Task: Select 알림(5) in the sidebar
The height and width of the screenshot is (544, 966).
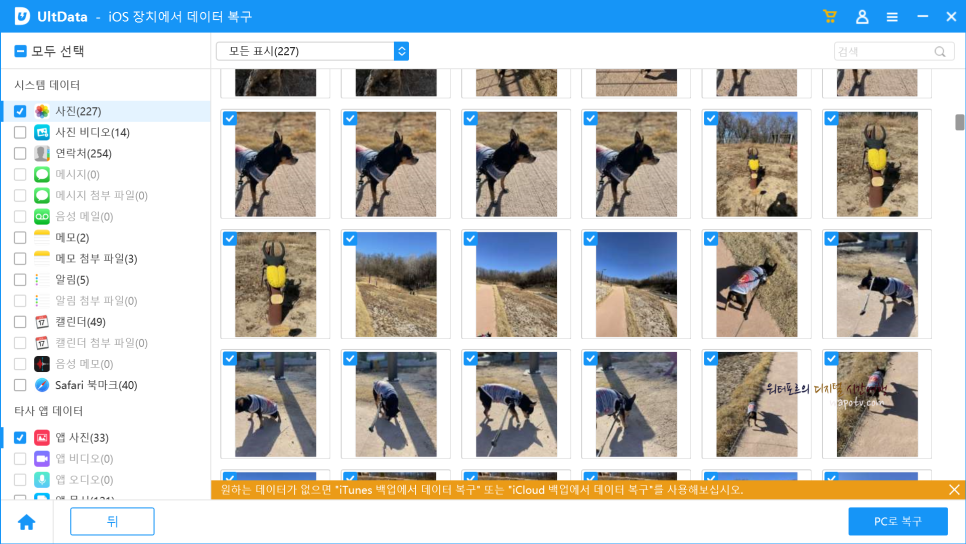Action: 72,280
